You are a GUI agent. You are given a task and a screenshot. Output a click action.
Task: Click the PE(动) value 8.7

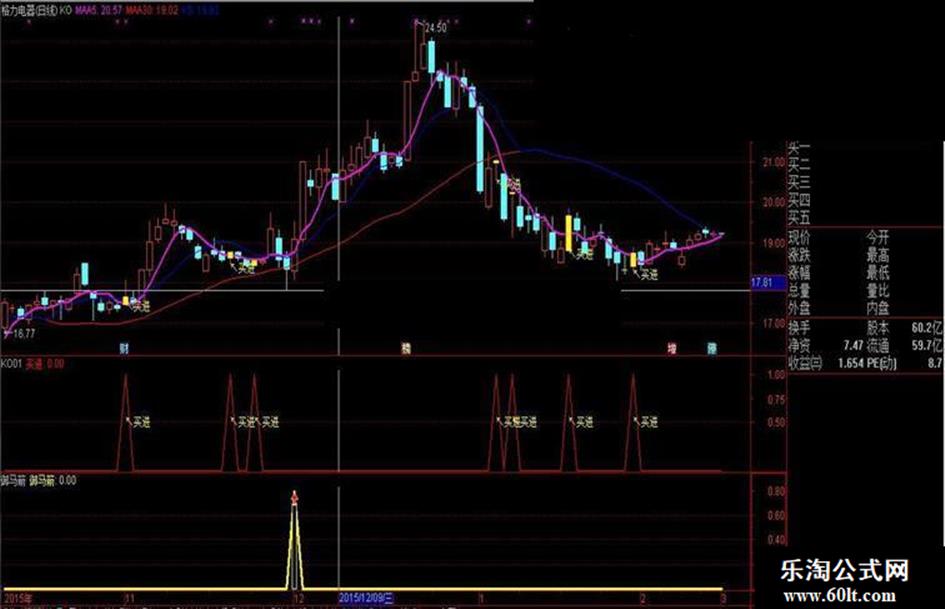point(935,363)
